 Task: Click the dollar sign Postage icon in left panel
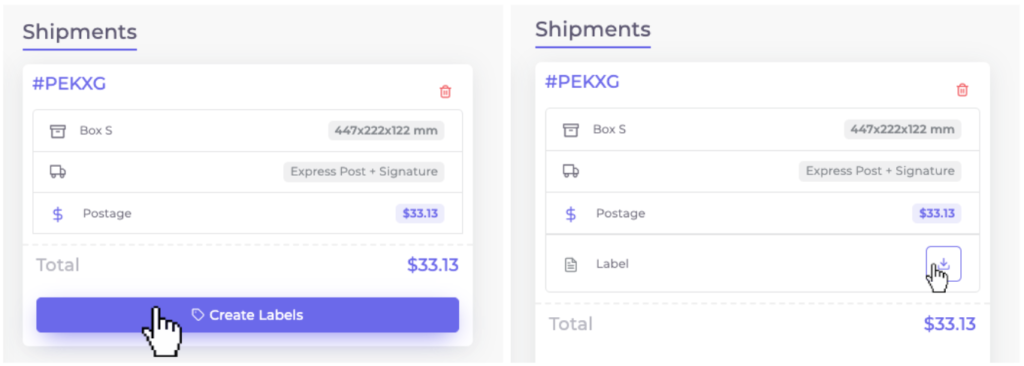tap(58, 214)
